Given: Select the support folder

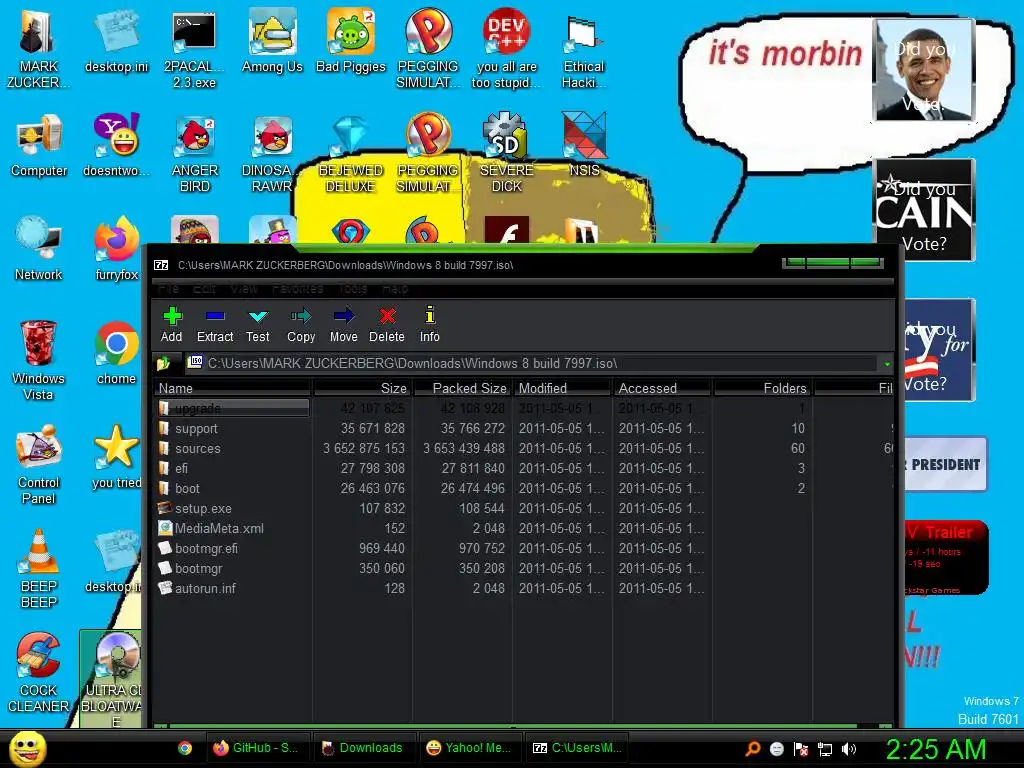Looking at the screenshot, I should (196, 428).
